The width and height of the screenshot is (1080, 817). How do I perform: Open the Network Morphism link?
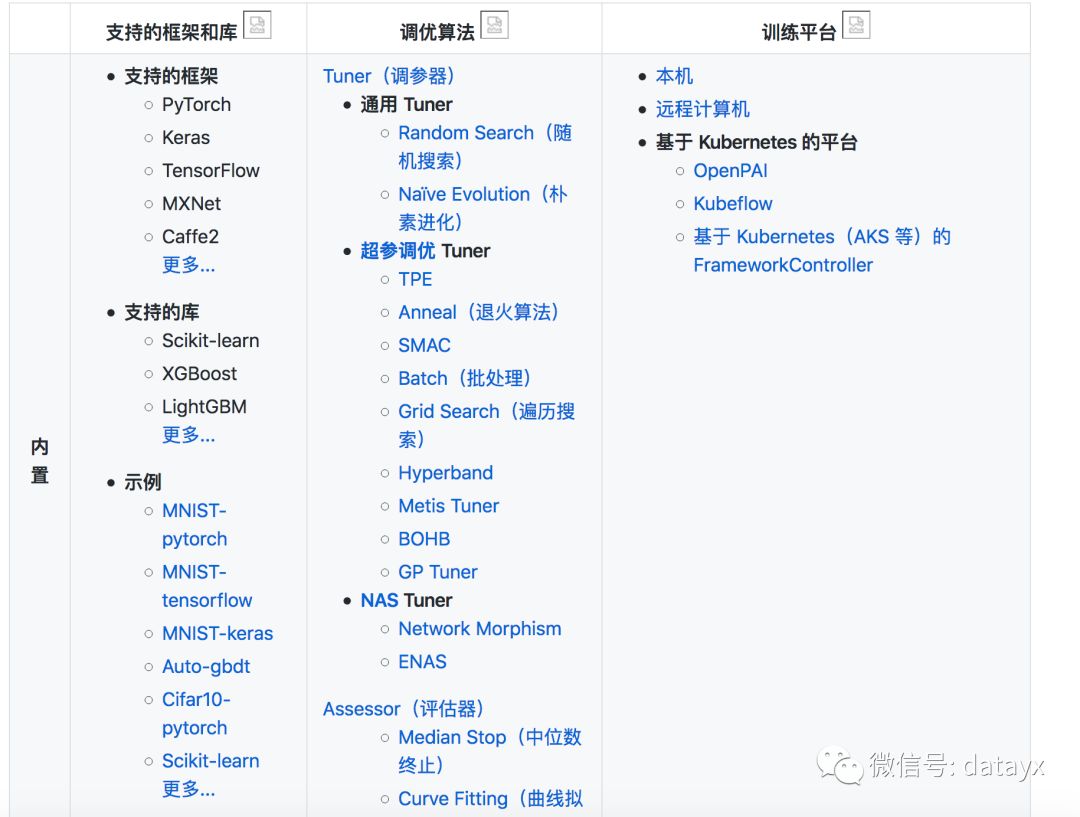click(479, 628)
